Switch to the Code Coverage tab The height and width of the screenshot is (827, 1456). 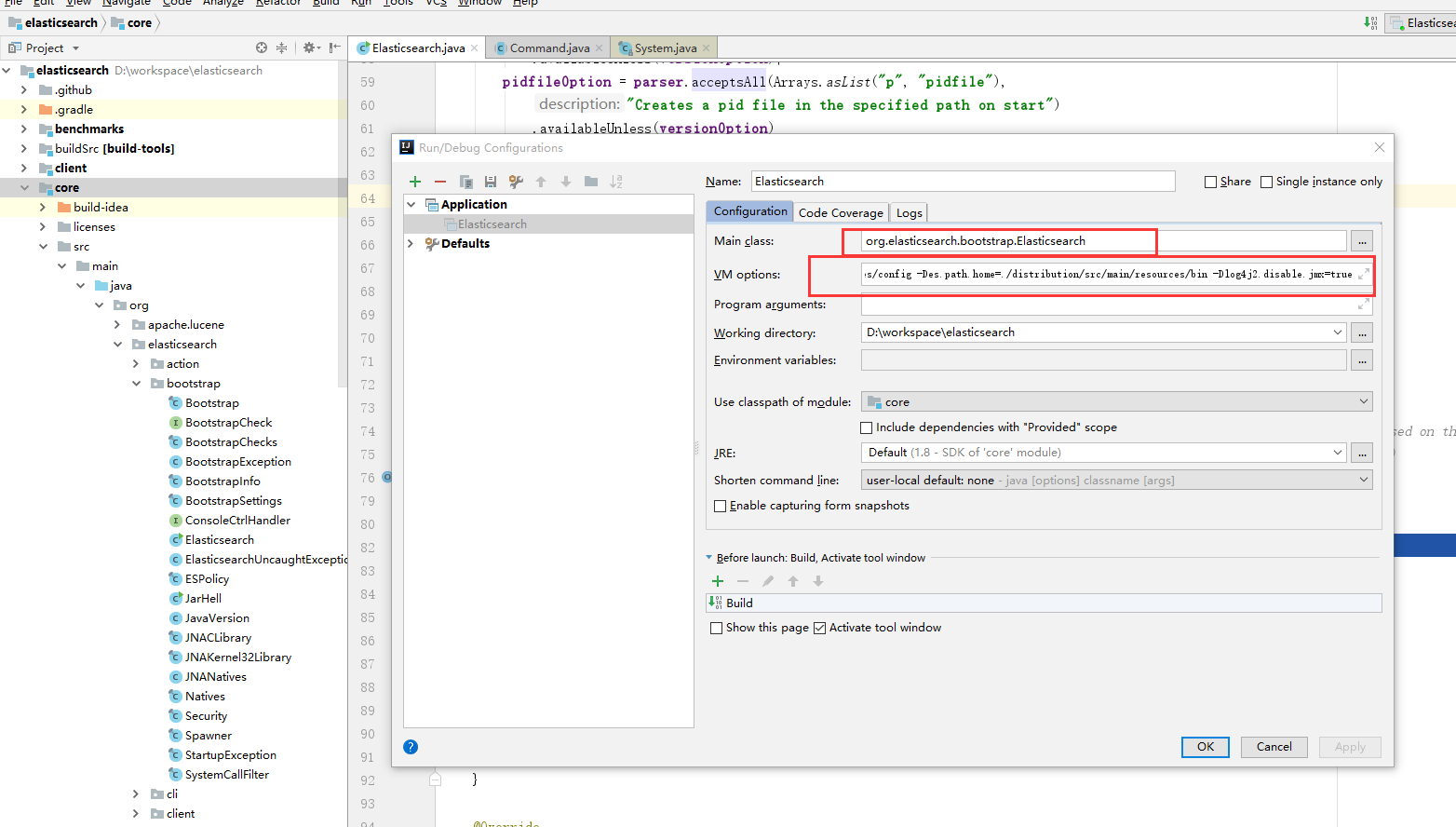tap(841, 213)
